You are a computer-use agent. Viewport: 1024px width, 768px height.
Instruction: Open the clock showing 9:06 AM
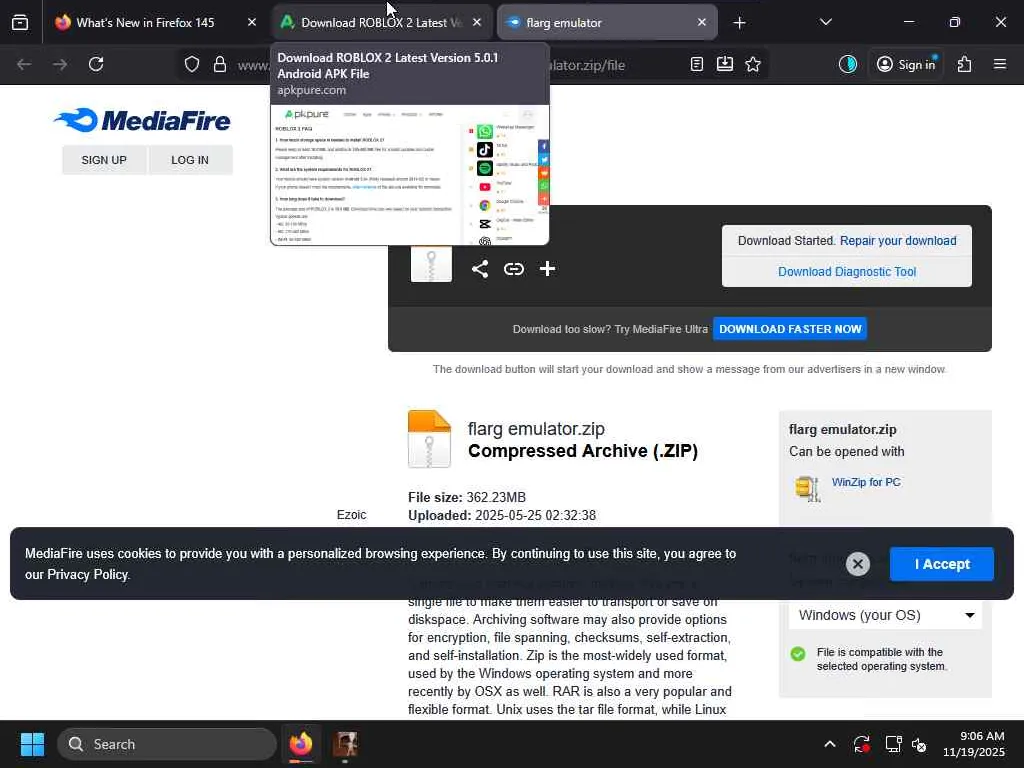(x=974, y=744)
